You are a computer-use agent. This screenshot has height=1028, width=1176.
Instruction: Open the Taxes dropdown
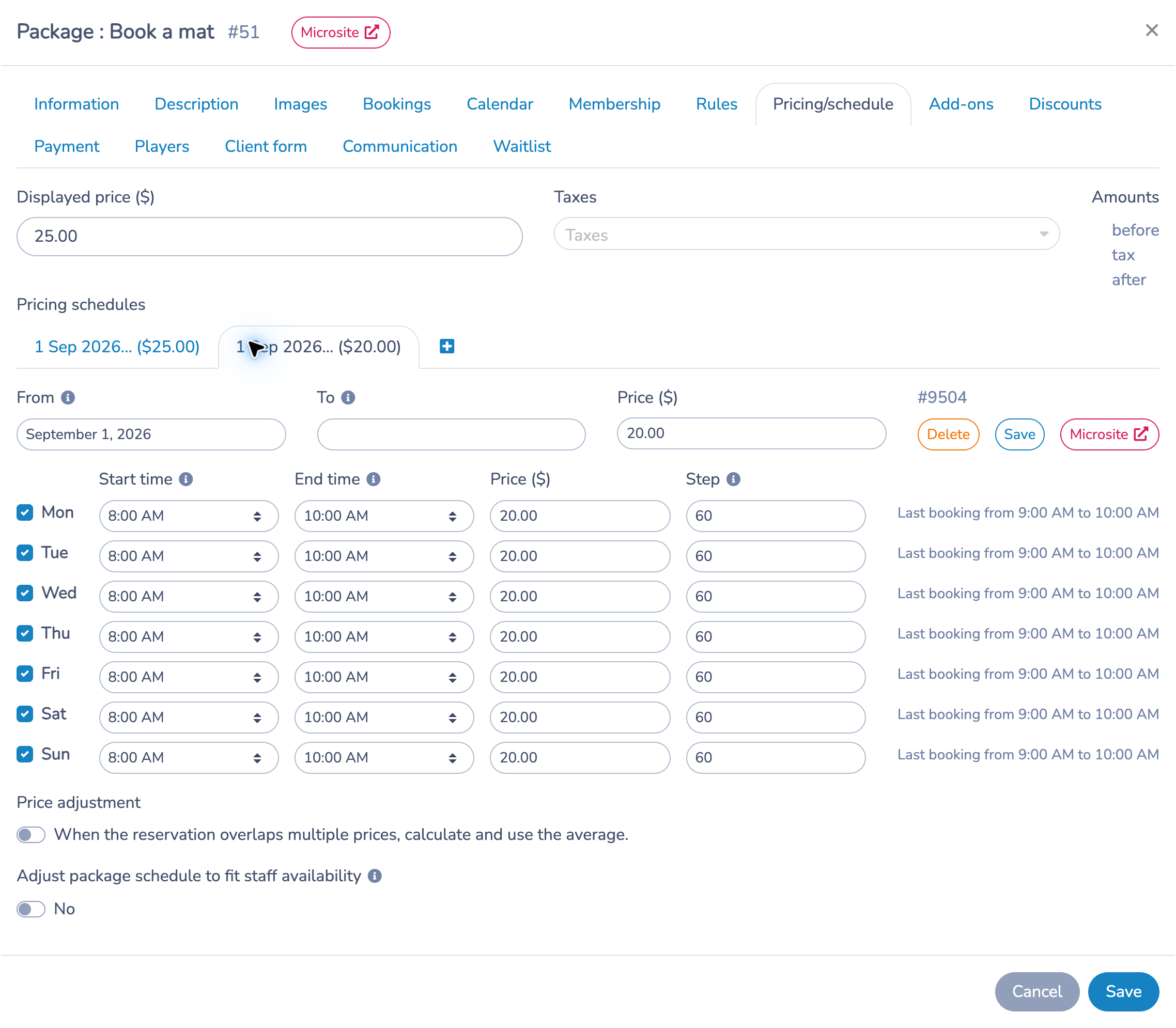tap(807, 234)
